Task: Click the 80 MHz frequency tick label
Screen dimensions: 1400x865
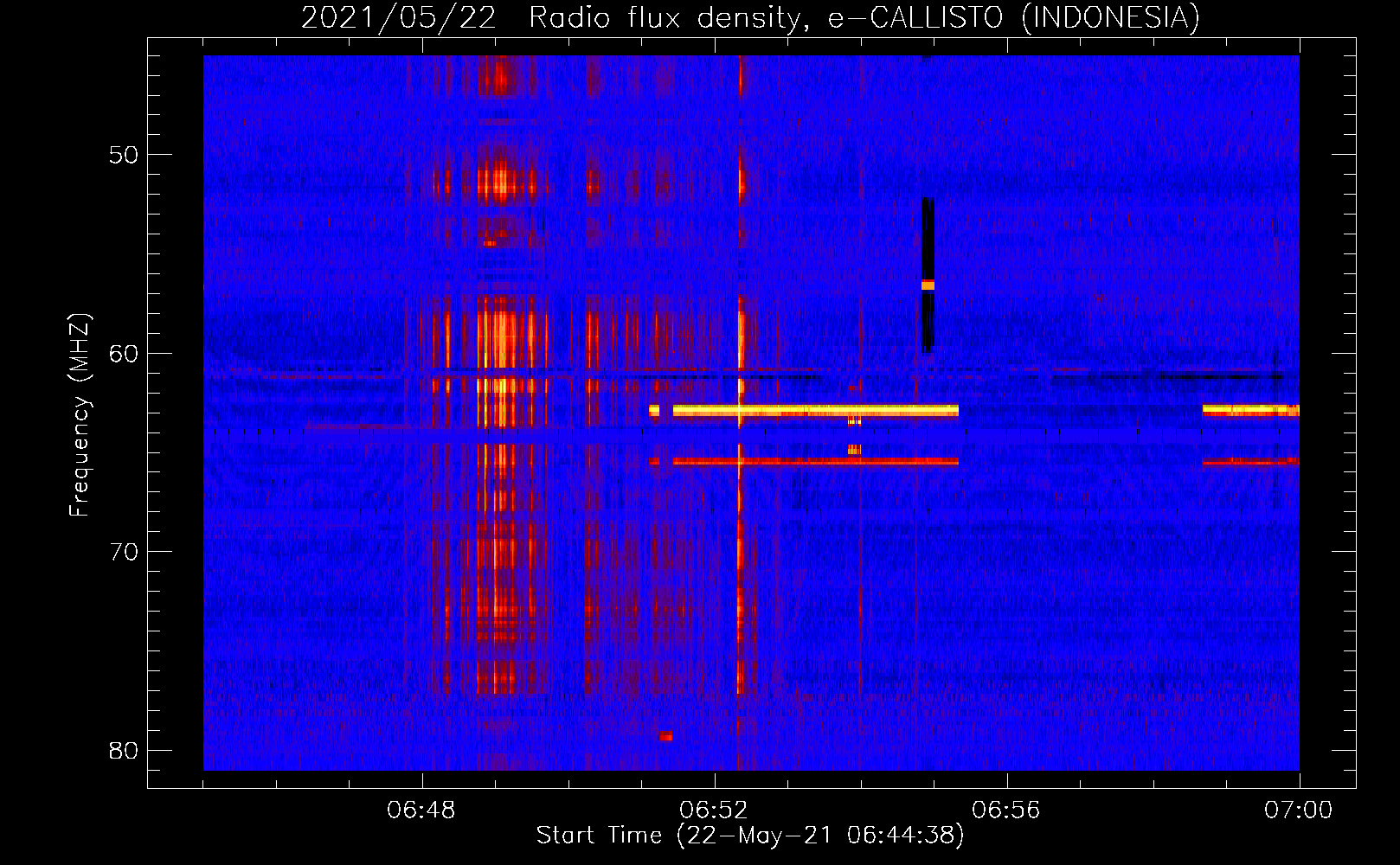Action: [x=124, y=750]
